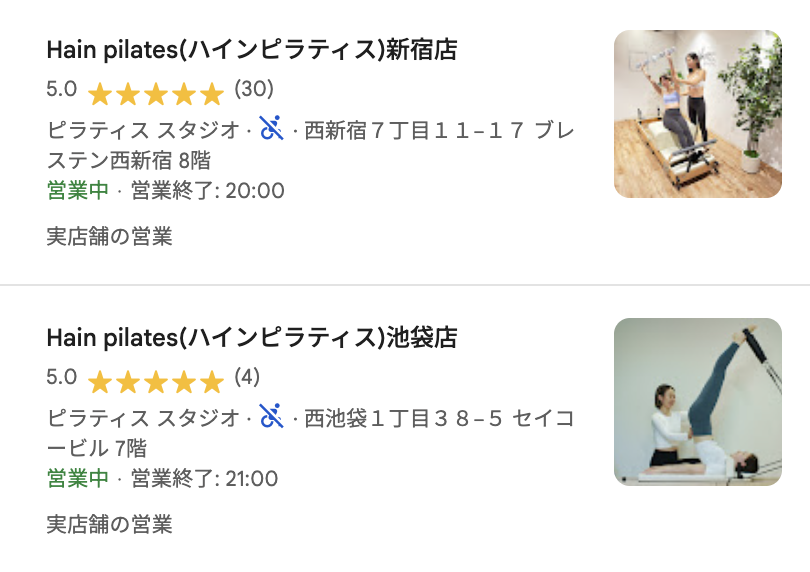Click 実店舗の営業 label under 池袋店
The height and width of the screenshot is (572, 810).
109,523
